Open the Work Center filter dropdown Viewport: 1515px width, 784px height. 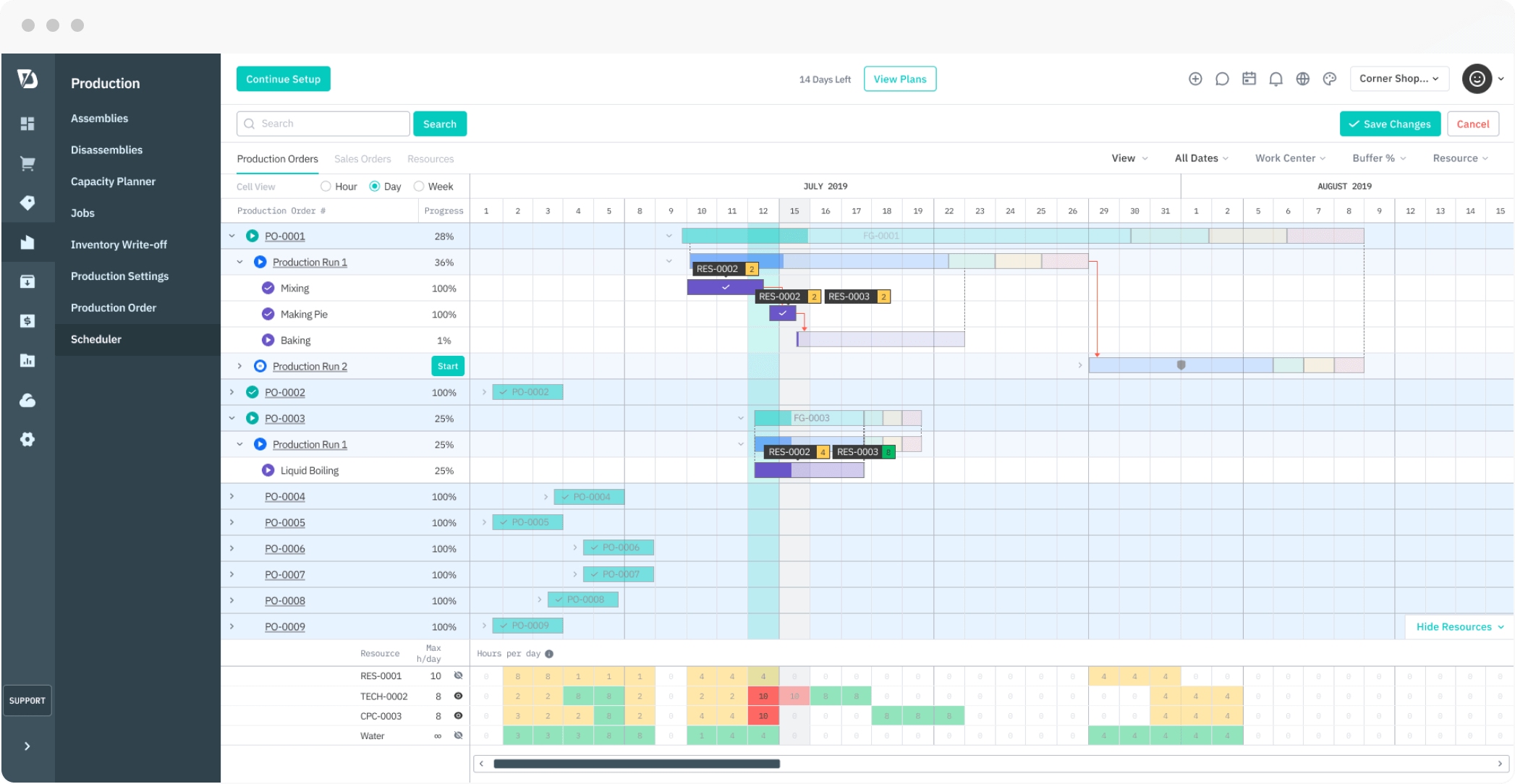coord(1290,158)
